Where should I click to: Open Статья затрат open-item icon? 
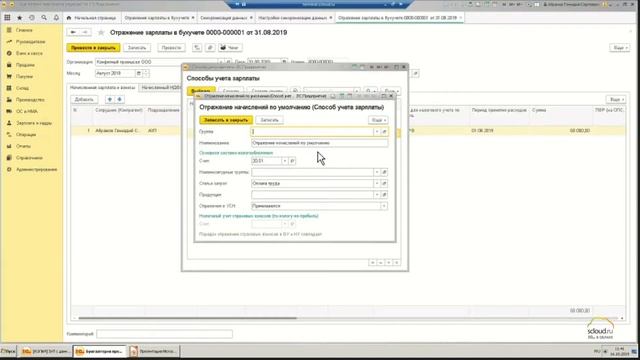[x=384, y=183]
